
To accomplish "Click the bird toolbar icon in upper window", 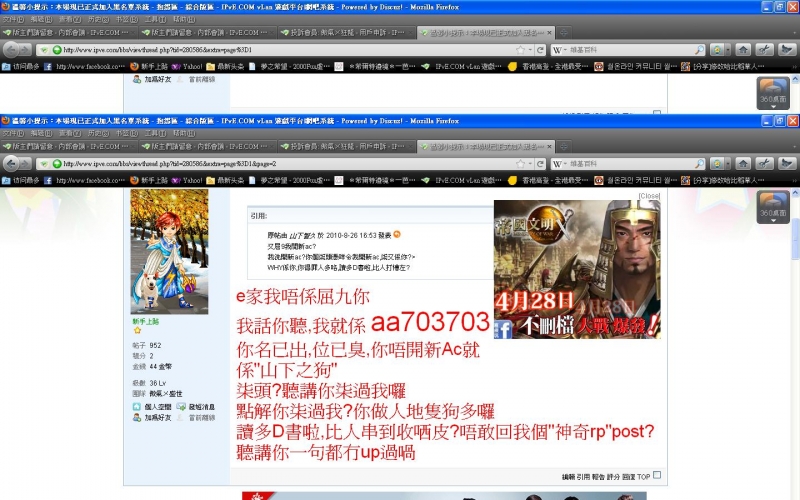I will pyautogui.click(x=786, y=49).
